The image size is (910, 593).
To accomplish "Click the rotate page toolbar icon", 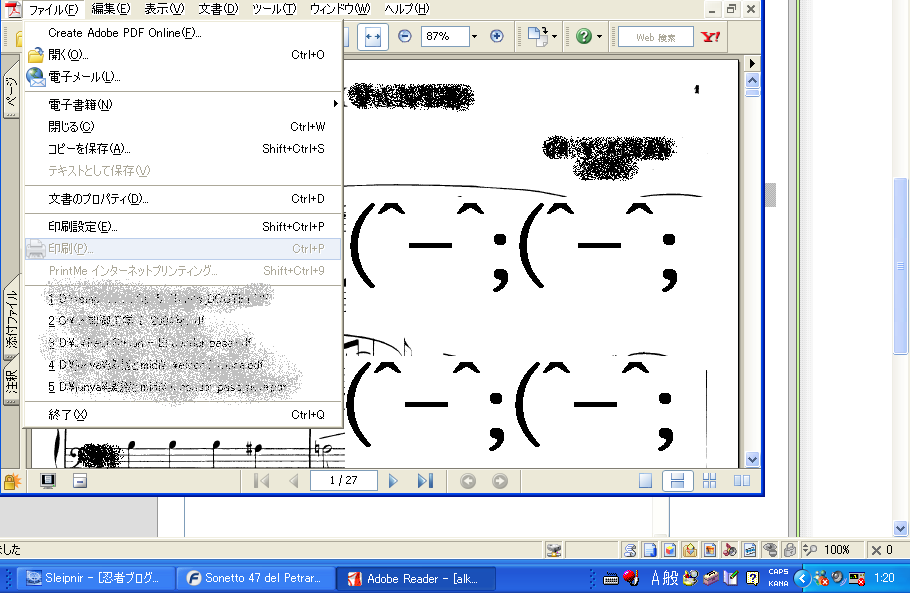I will [x=537, y=37].
